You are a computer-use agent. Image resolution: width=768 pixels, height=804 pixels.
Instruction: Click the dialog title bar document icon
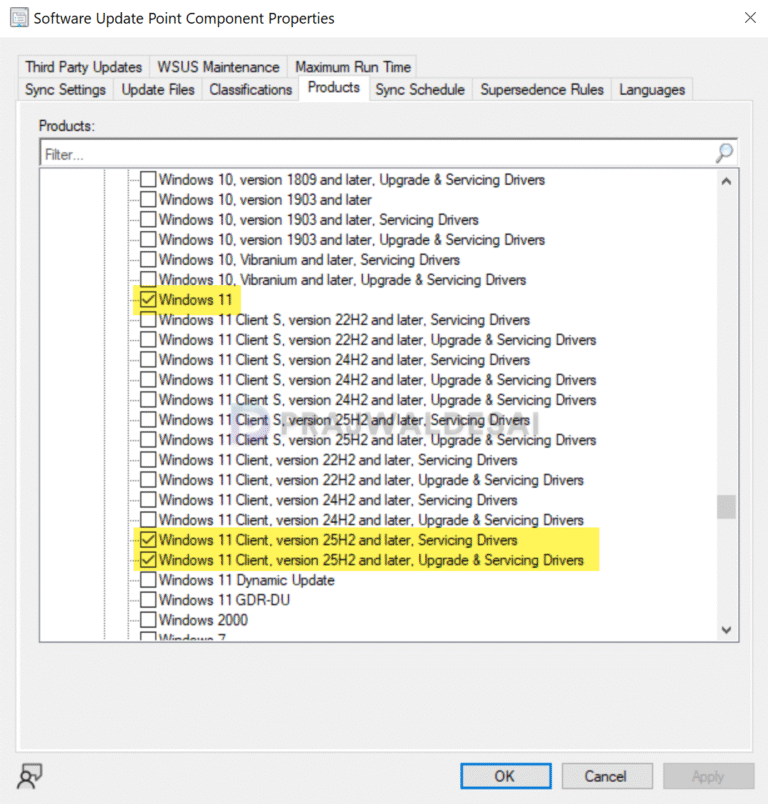click(19, 18)
